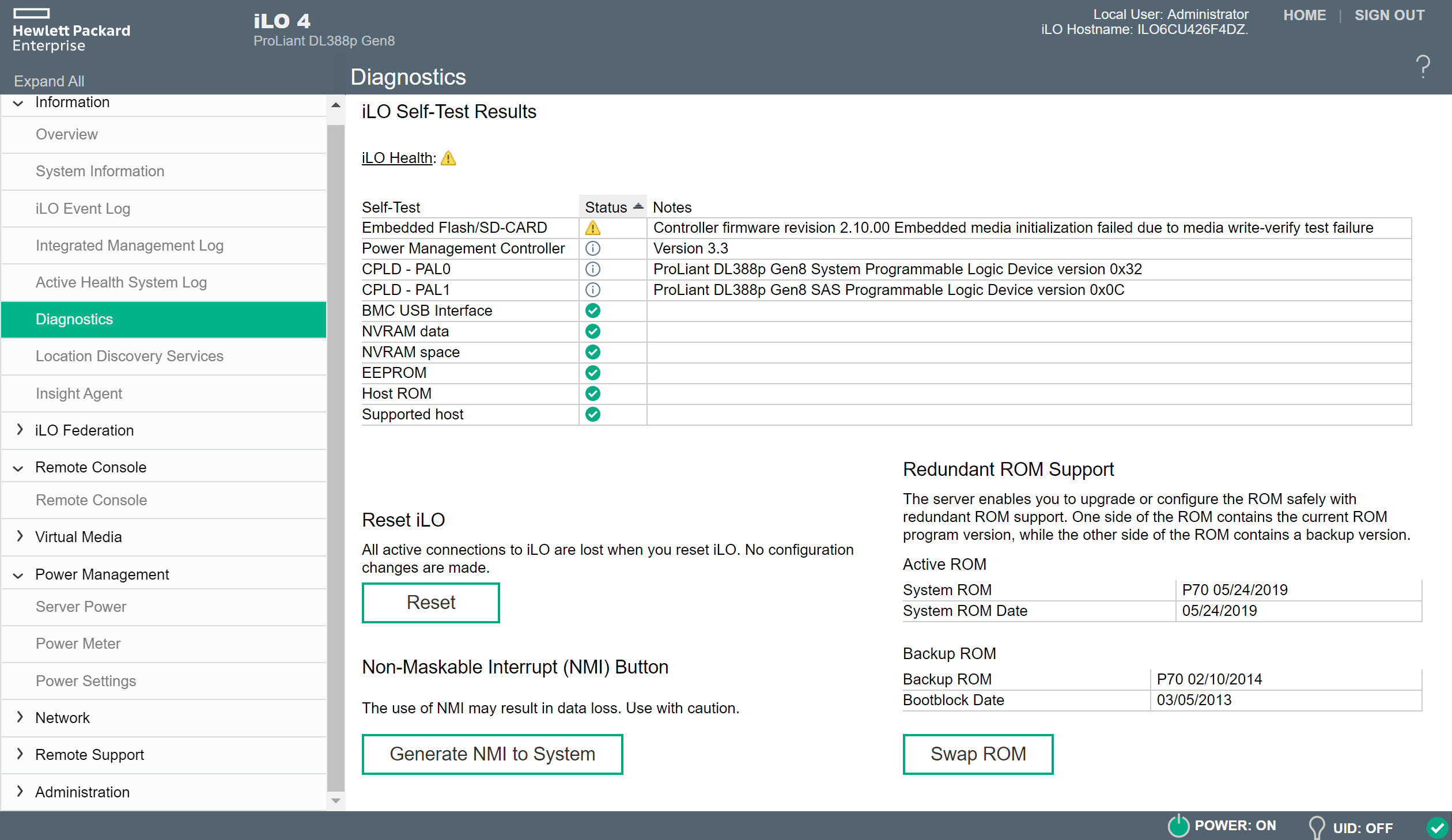Click the sidebar scrollbar down arrow

(336, 801)
